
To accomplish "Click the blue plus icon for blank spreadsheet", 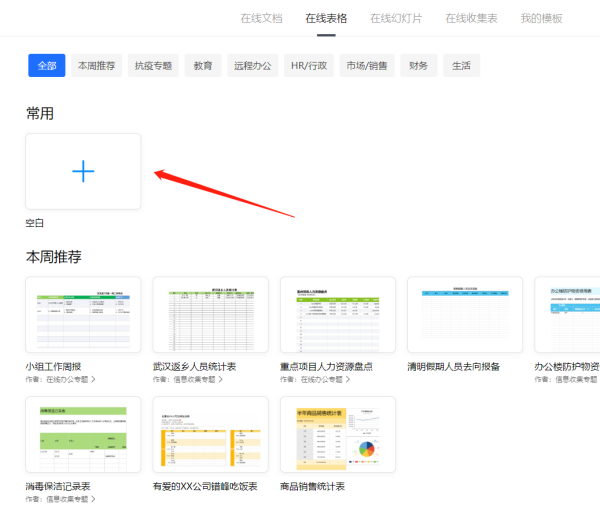I will click(83, 172).
